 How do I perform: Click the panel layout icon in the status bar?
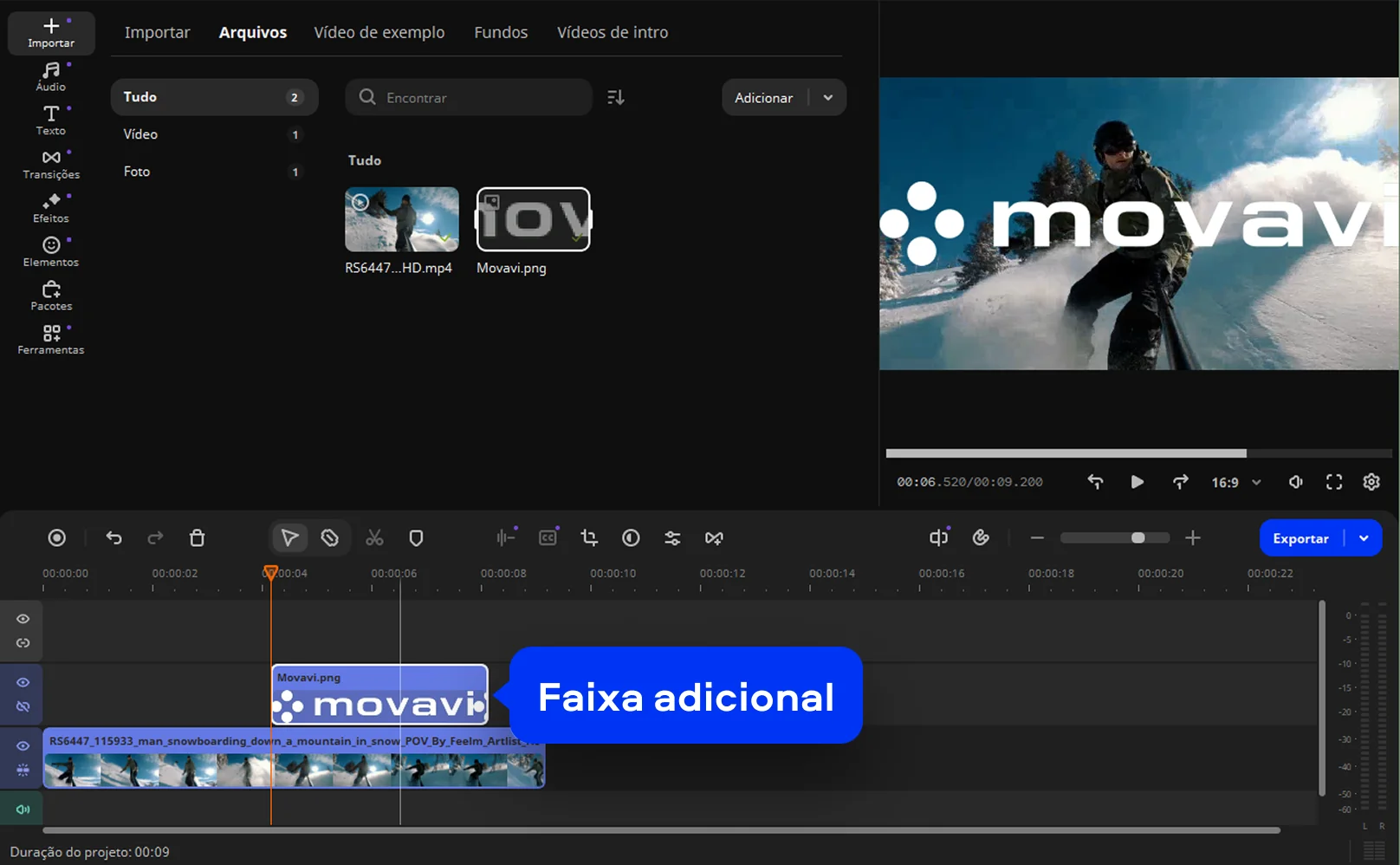1374,851
